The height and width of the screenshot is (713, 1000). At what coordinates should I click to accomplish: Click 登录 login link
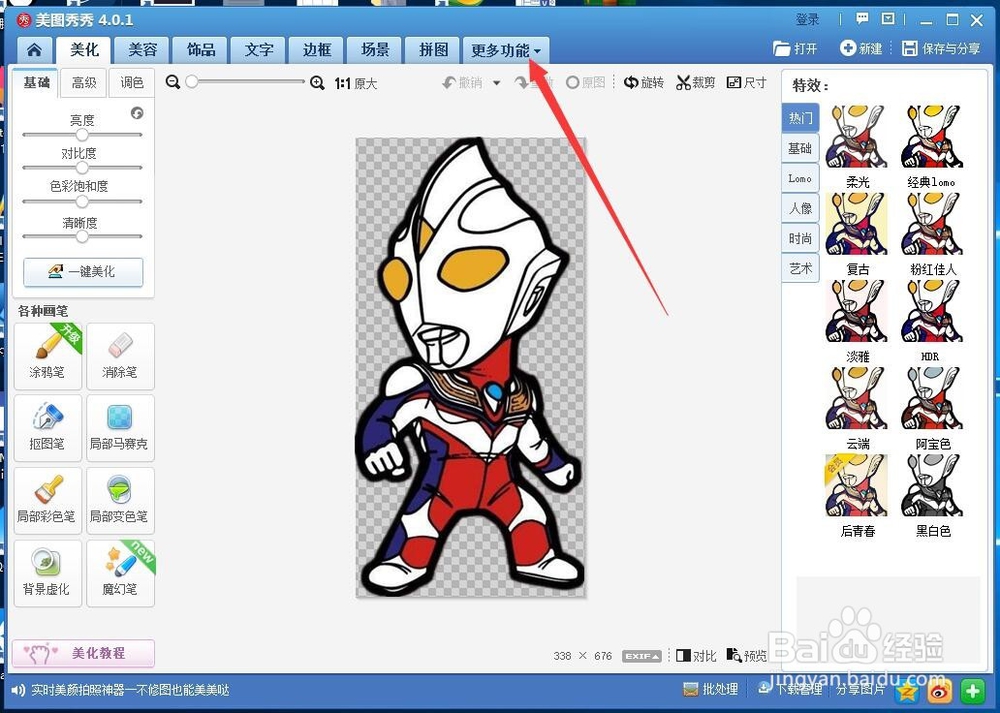coord(807,19)
